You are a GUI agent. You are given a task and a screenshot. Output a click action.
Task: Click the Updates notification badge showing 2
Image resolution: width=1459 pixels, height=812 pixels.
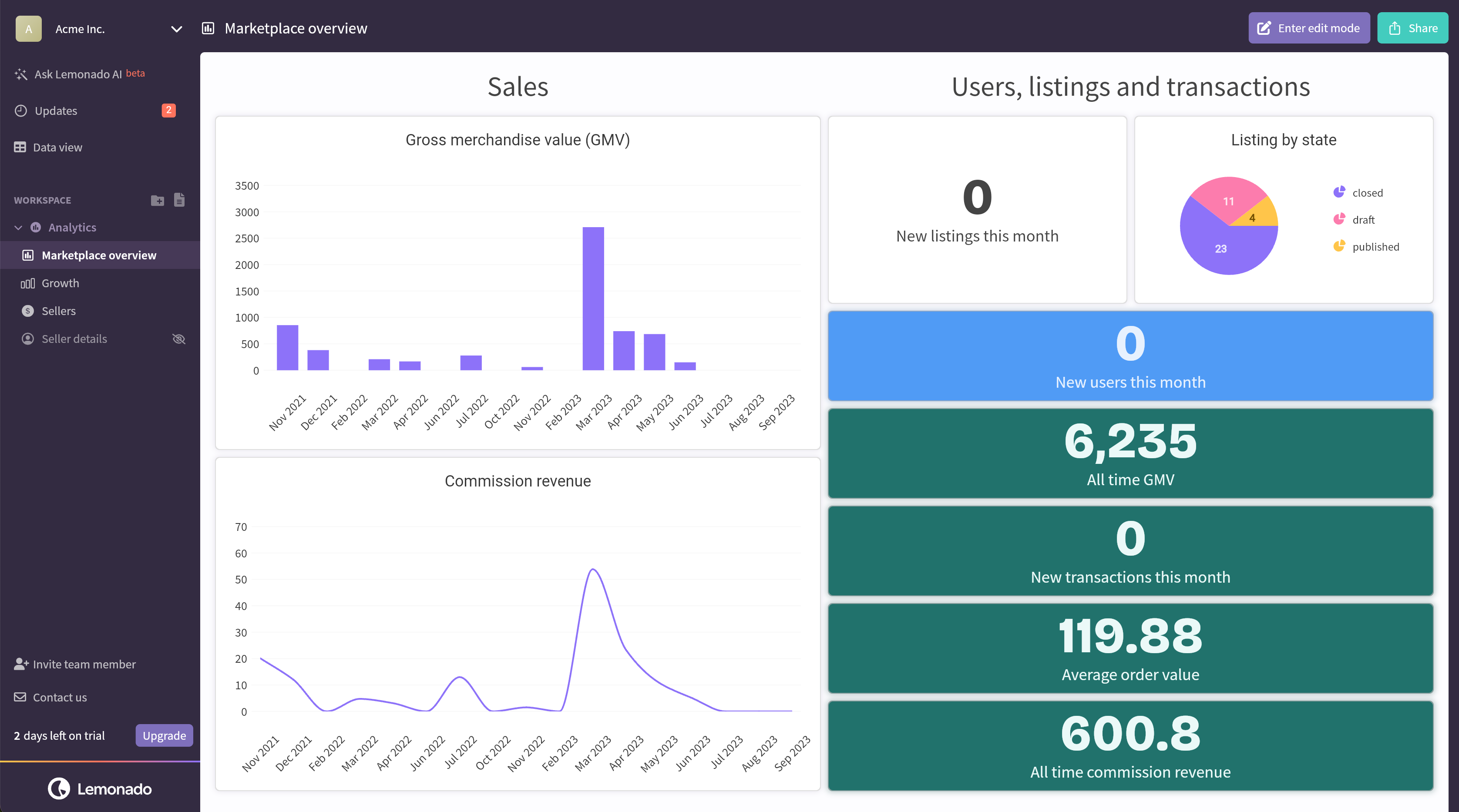168,111
